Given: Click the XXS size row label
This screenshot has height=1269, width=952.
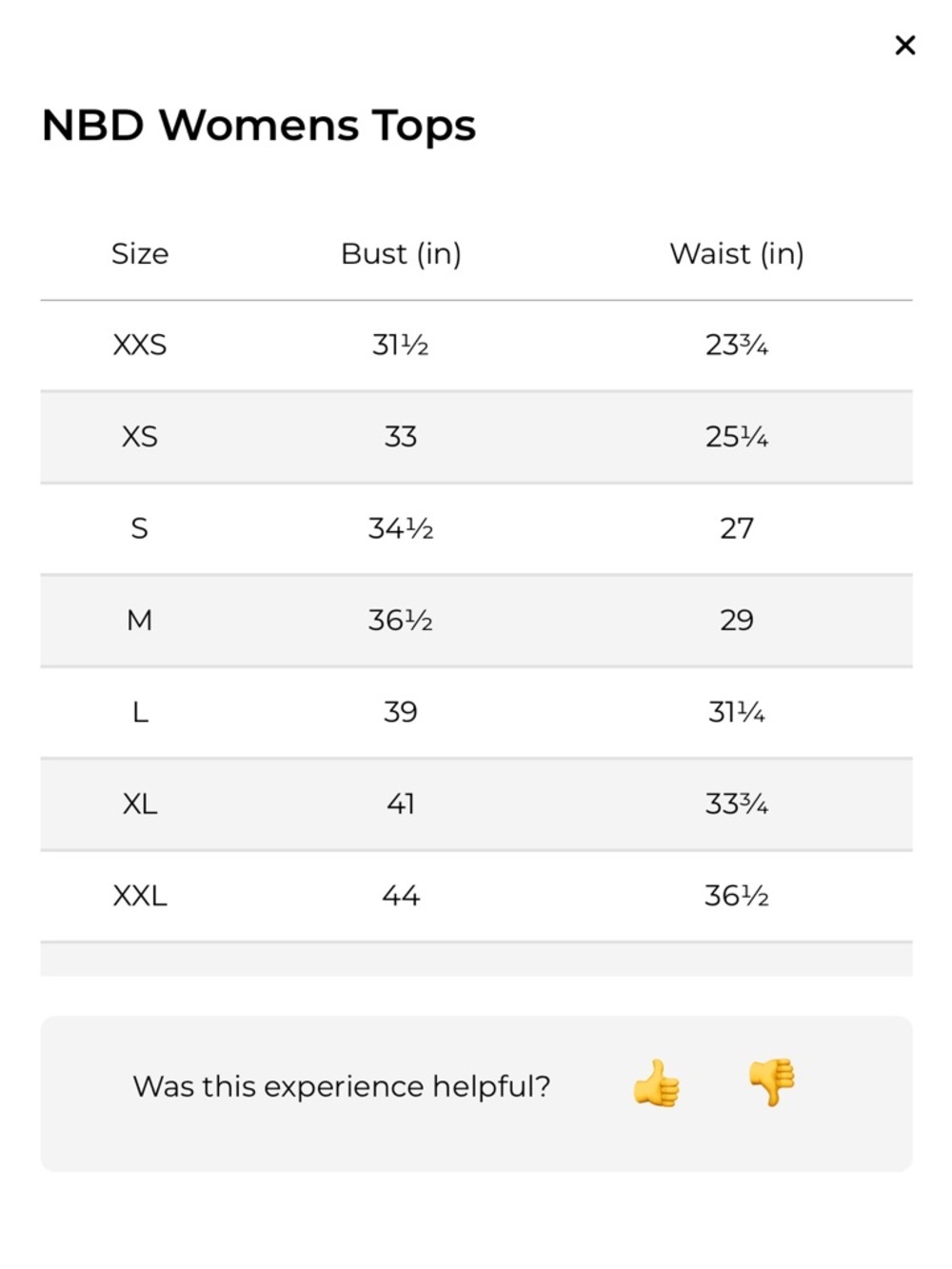Looking at the screenshot, I should click(140, 345).
